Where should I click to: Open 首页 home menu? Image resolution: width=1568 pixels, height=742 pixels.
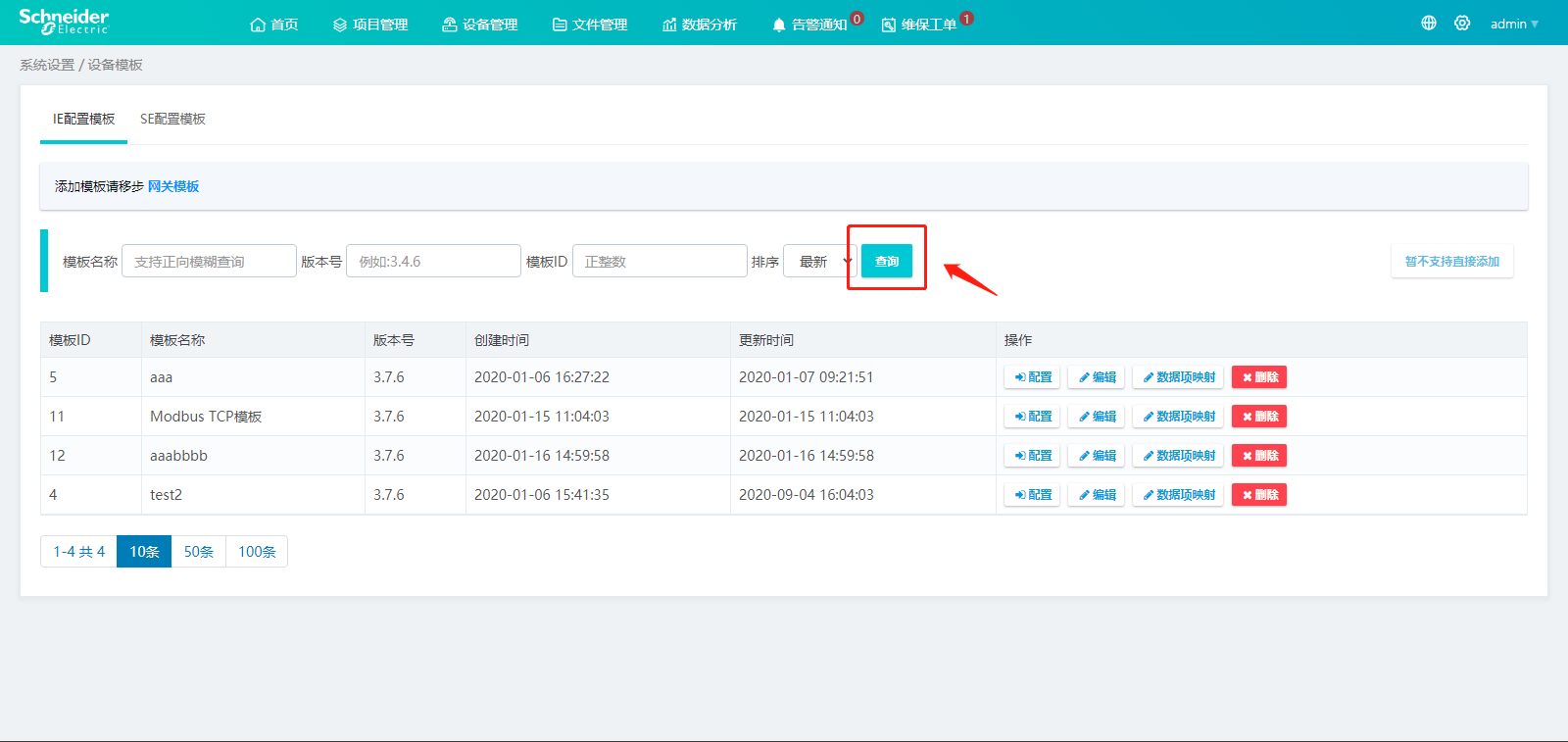274,25
